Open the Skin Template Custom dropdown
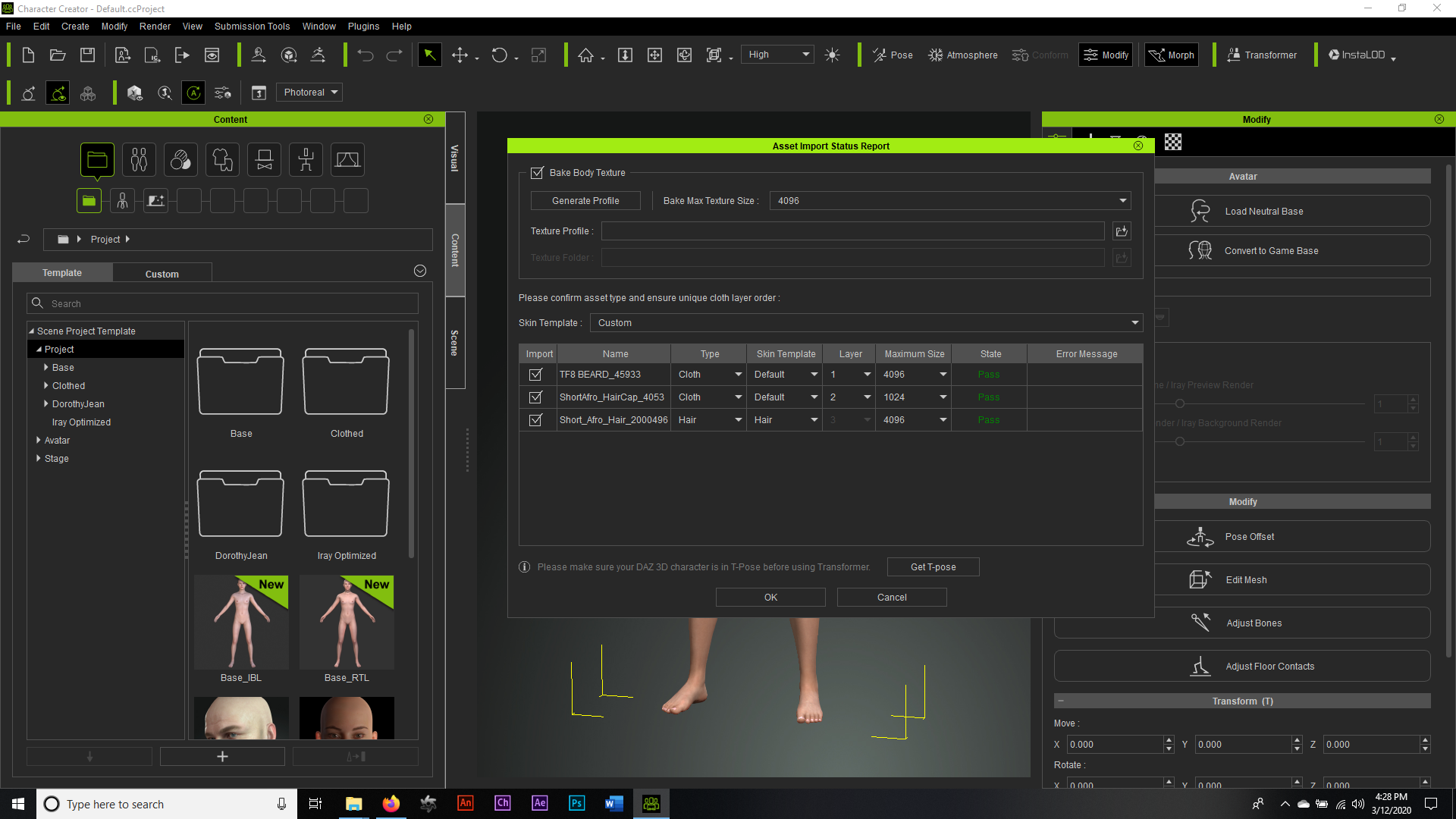 coord(867,323)
